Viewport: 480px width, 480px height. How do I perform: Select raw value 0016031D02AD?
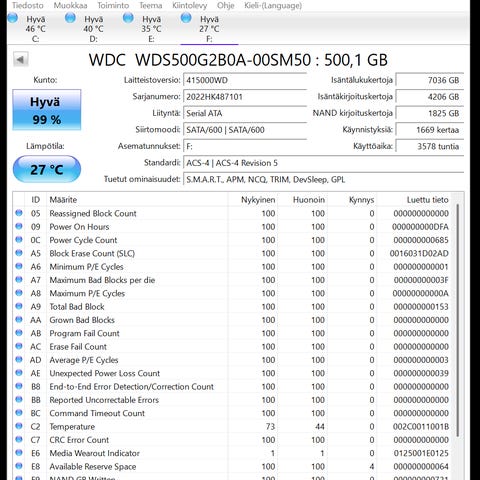point(419,253)
